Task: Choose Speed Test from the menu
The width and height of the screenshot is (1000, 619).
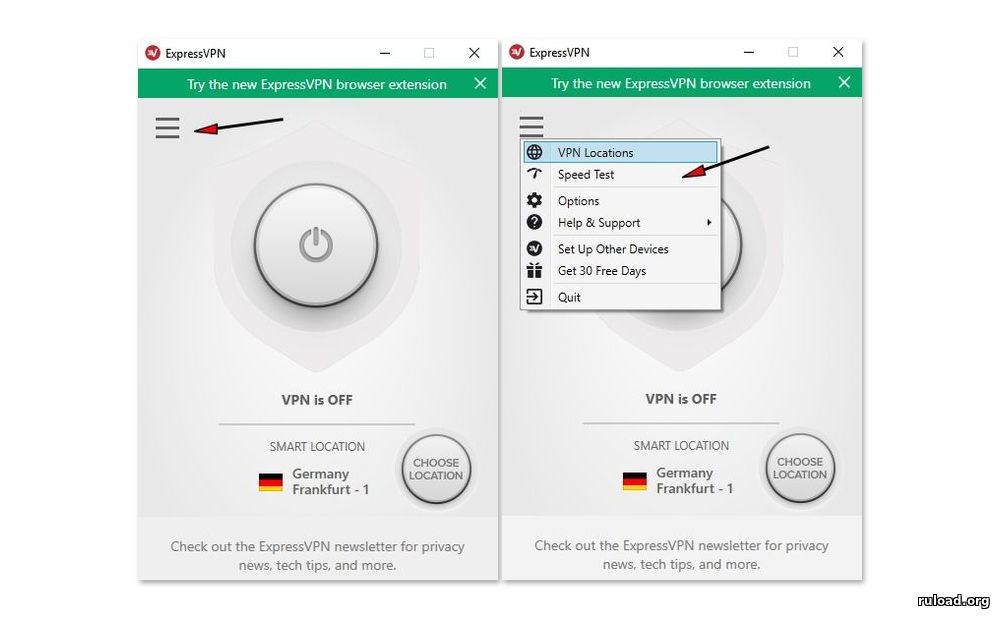Action: [621, 175]
